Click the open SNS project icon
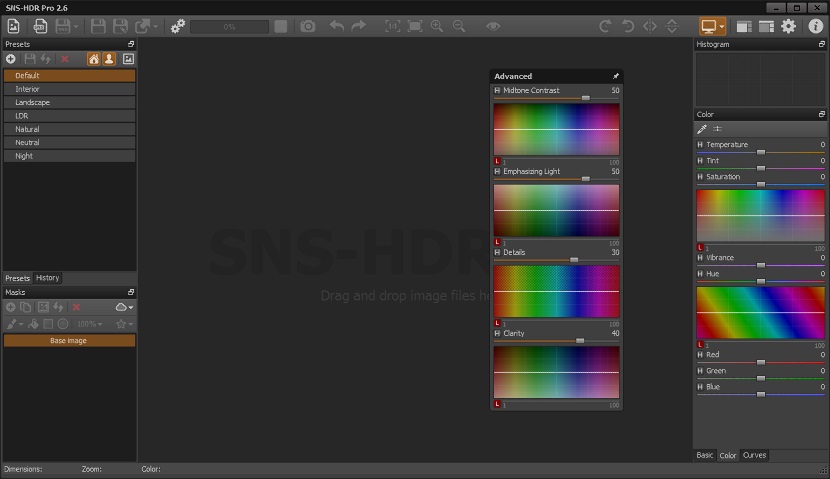The image size is (830, 479). pyautogui.click(x=40, y=26)
